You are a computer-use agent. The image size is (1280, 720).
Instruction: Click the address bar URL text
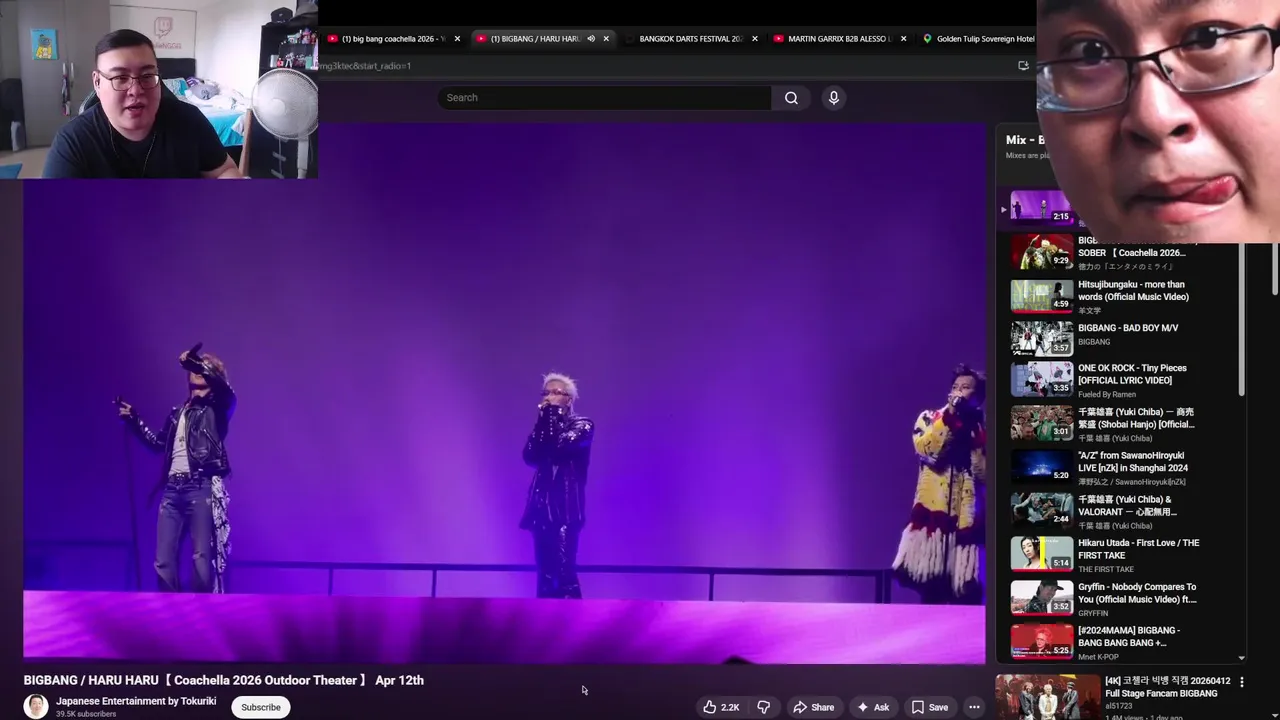coord(365,66)
